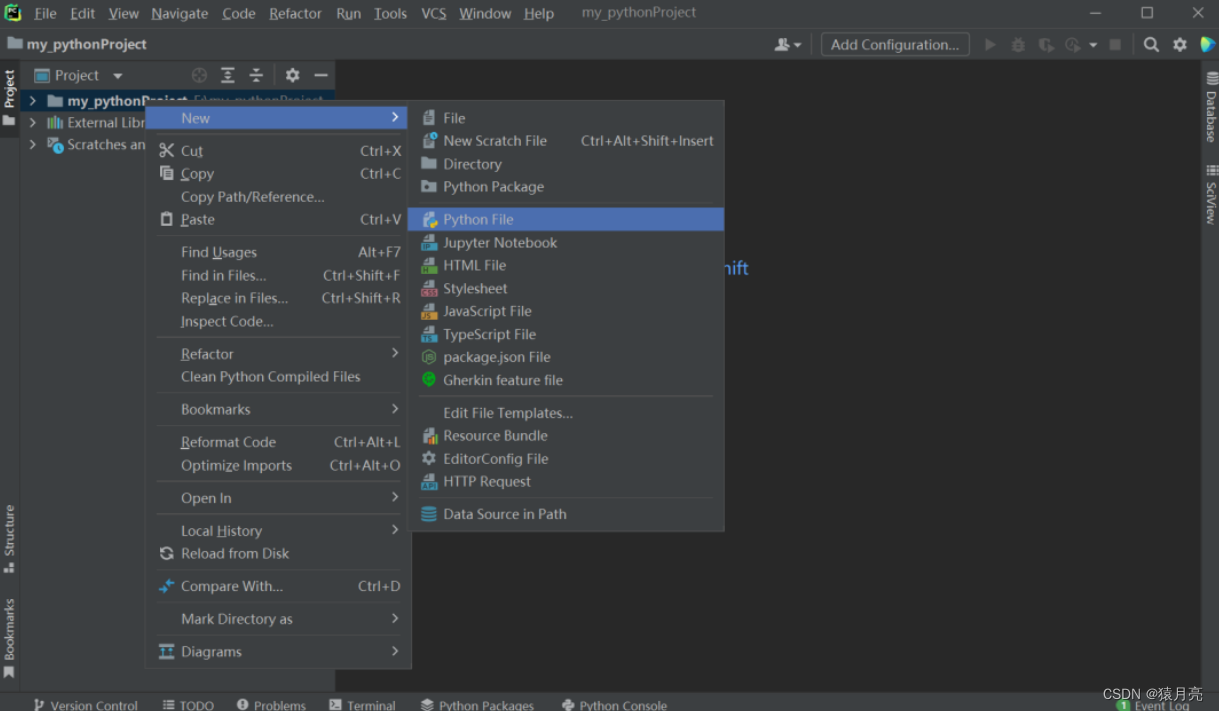1219x711 pixels.
Task: Open the Version Control tool window
Action: tap(86, 705)
